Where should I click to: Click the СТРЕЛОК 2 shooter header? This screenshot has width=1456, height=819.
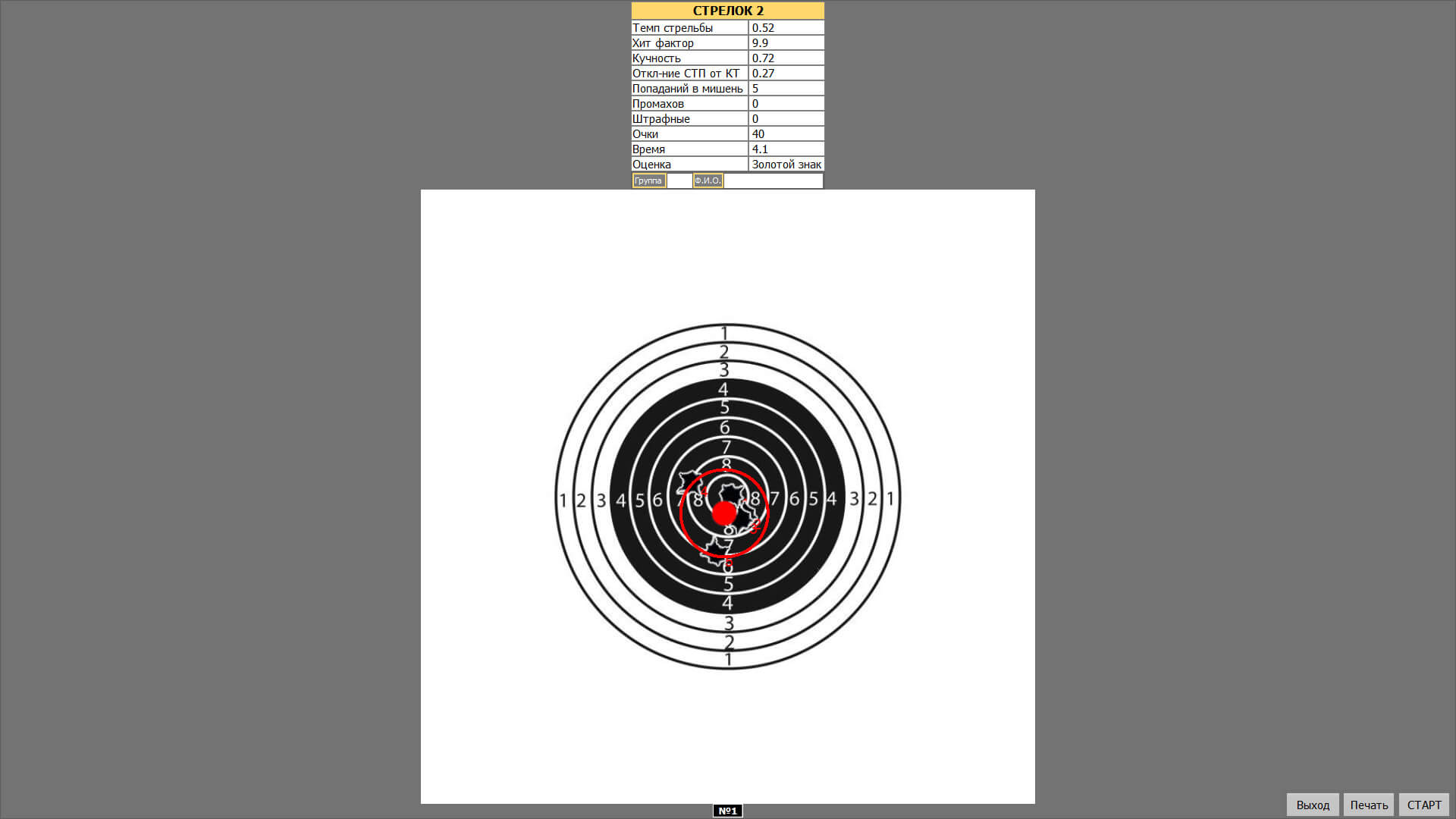point(728,11)
